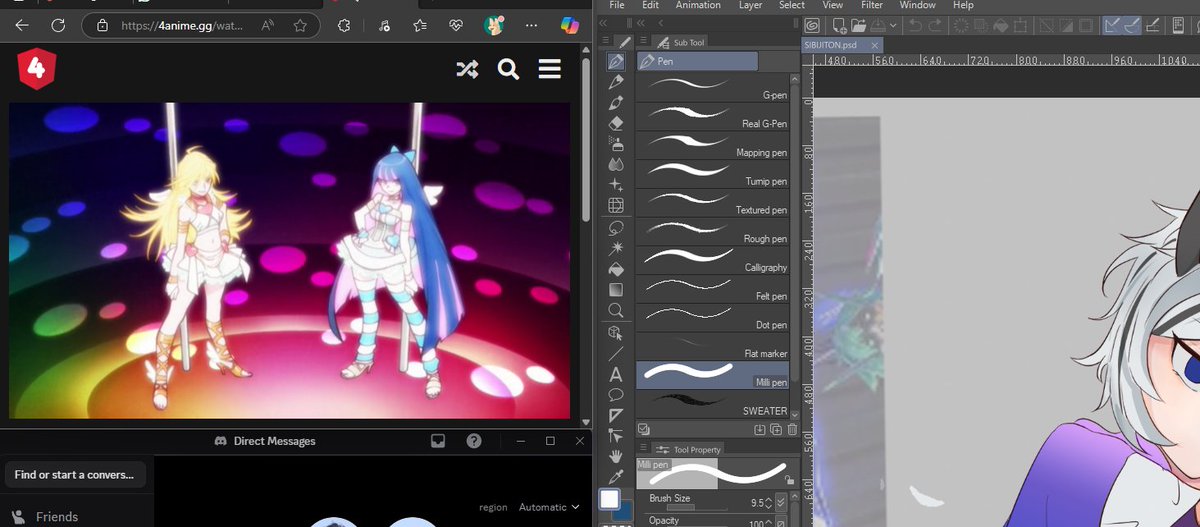Open the Animation menu
1200x527 pixels.
tap(698, 5)
